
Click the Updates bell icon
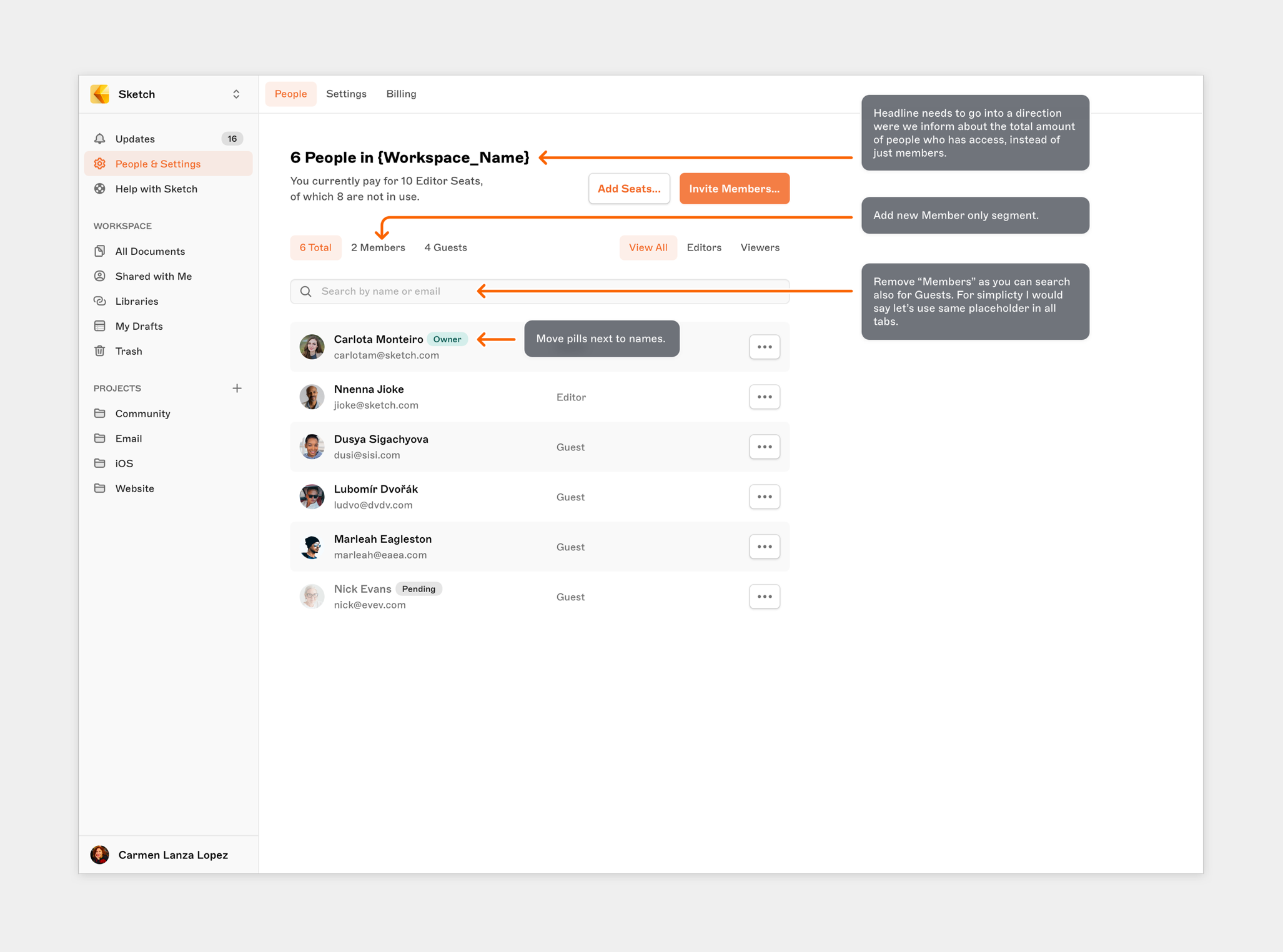tap(100, 139)
